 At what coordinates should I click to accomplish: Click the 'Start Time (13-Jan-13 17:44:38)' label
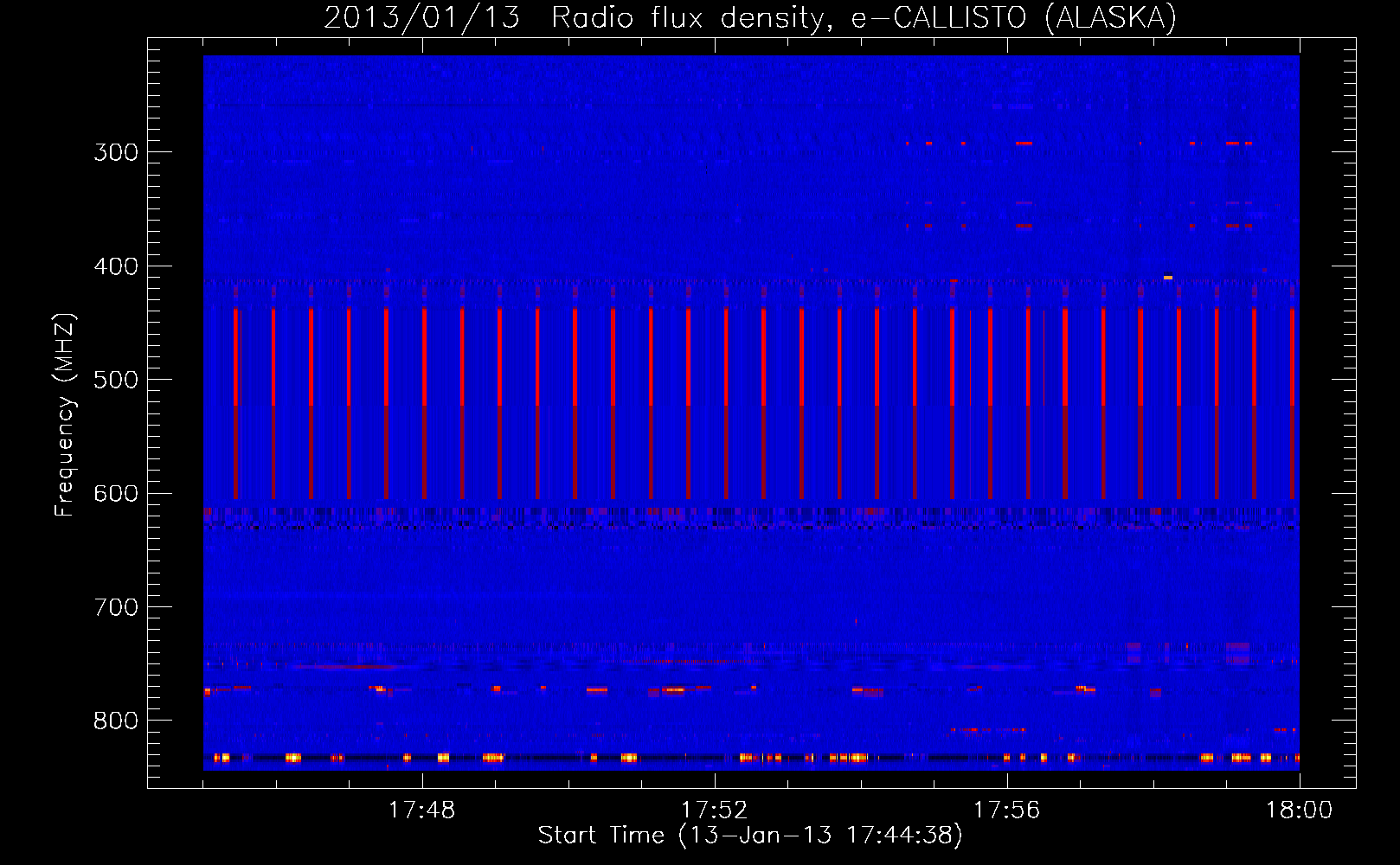coord(750,836)
